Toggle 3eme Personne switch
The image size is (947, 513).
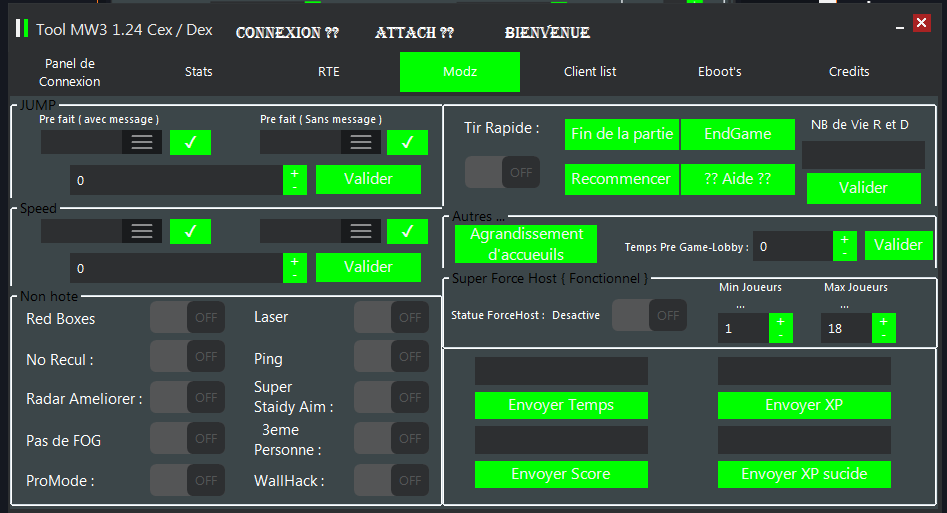click(391, 438)
